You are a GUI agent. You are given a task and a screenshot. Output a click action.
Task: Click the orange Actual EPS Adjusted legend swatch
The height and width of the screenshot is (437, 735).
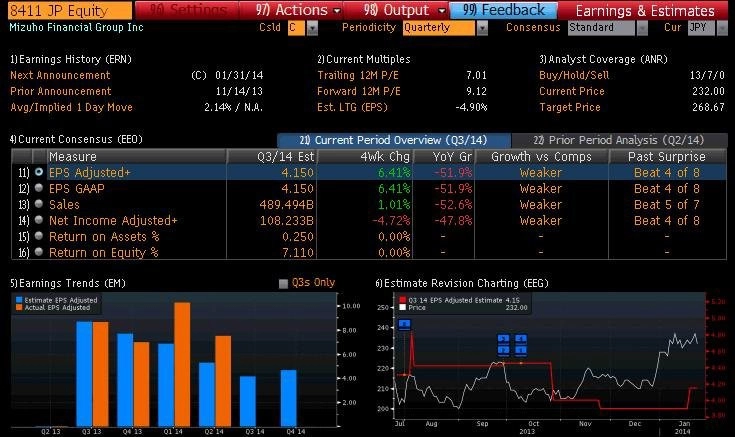pyautogui.click(x=19, y=308)
